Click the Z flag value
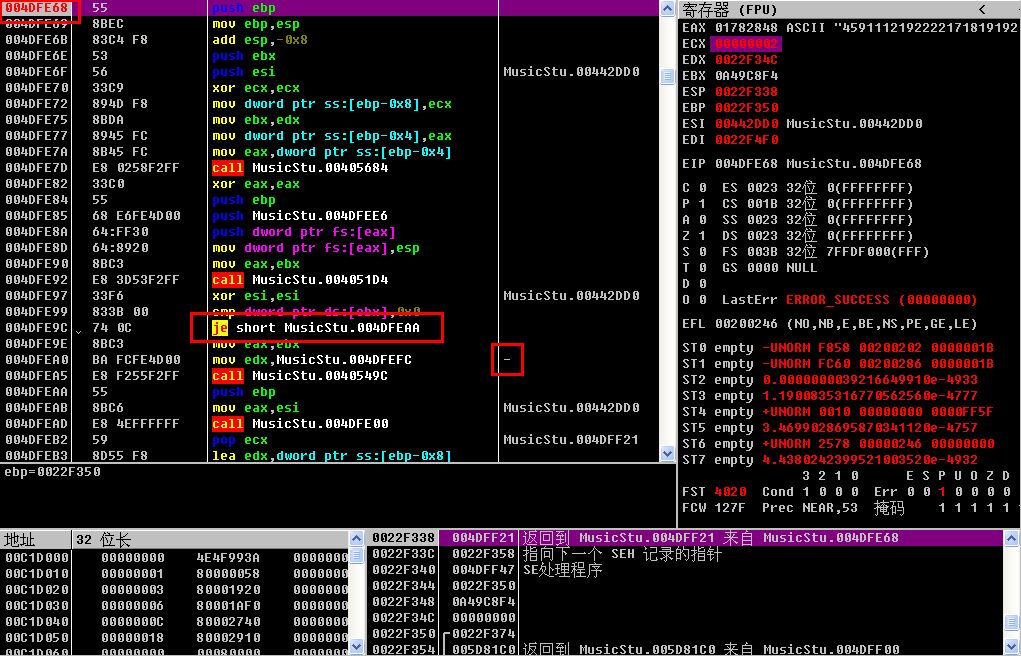This screenshot has height=656, width=1021. [703, 236]
